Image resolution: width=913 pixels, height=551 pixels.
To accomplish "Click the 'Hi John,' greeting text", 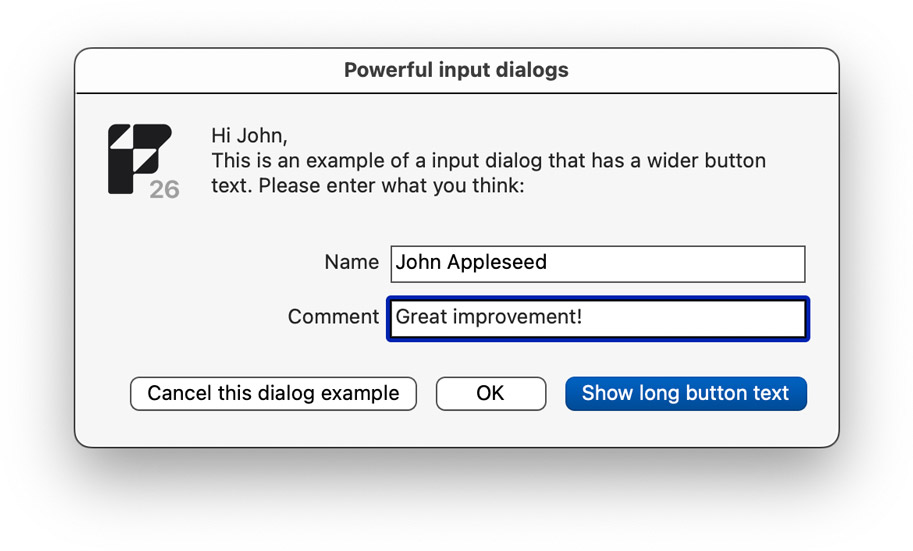I will (249, 136).
